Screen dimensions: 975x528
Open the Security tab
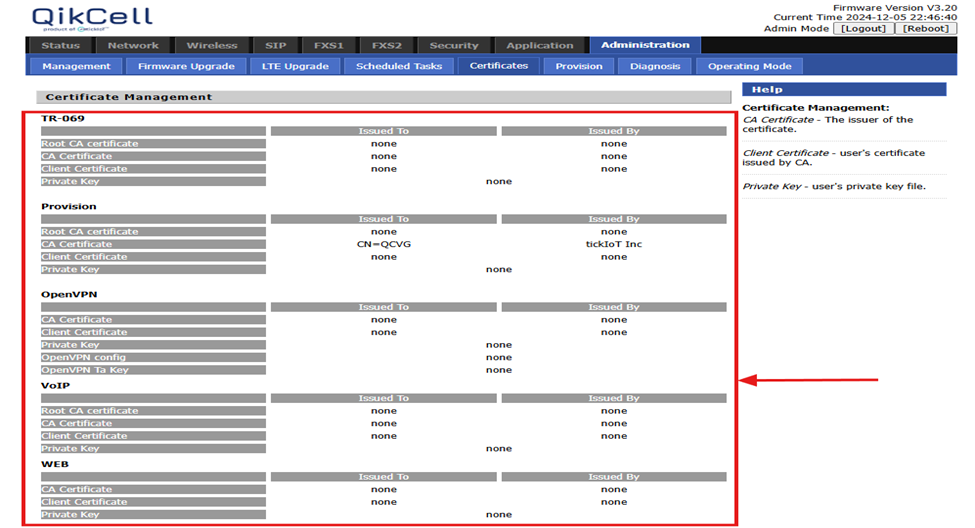click(x=454, y=45)
